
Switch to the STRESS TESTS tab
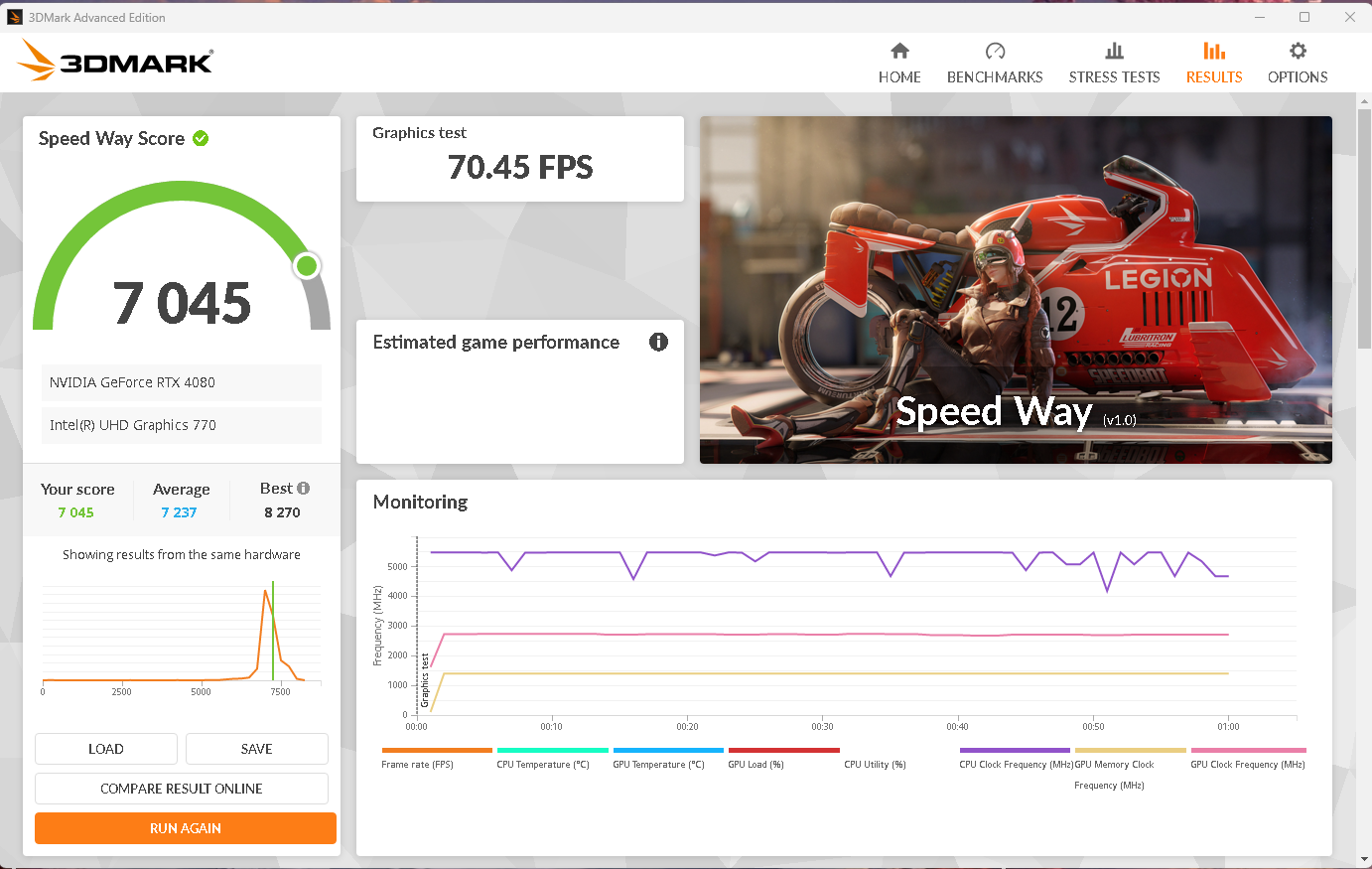pos(1114,63)
